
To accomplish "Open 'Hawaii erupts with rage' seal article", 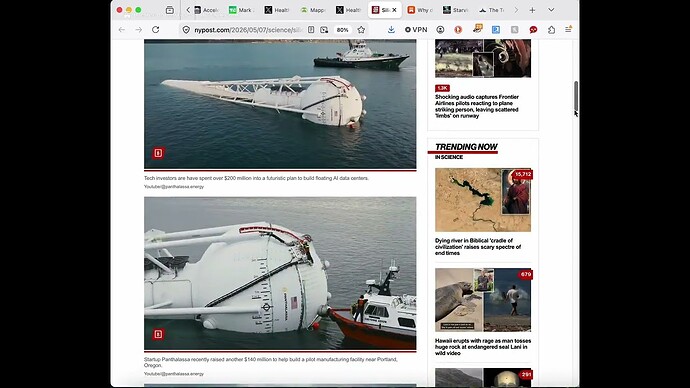I will (483, 347).
